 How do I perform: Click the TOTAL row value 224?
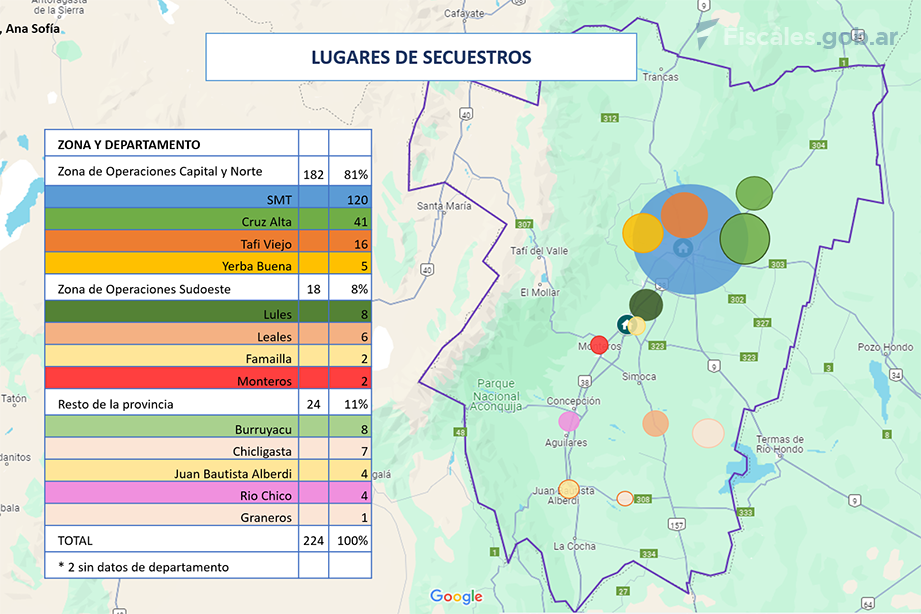(x=313, y=540)
